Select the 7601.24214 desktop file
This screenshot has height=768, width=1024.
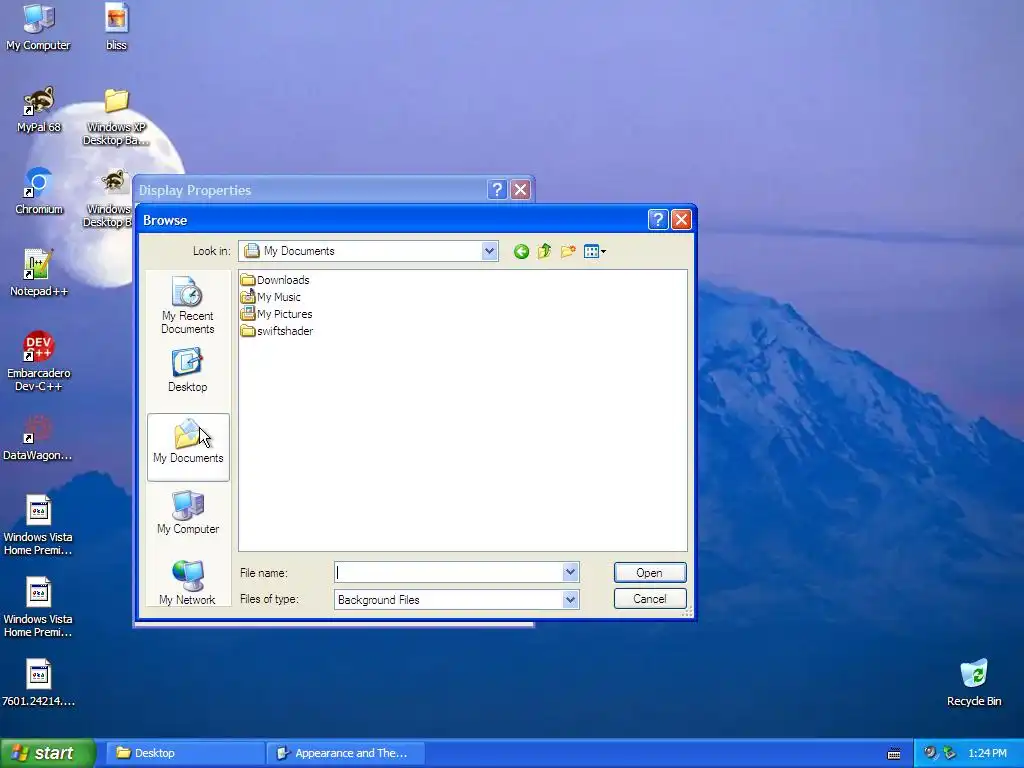click(x=39, y=683)
